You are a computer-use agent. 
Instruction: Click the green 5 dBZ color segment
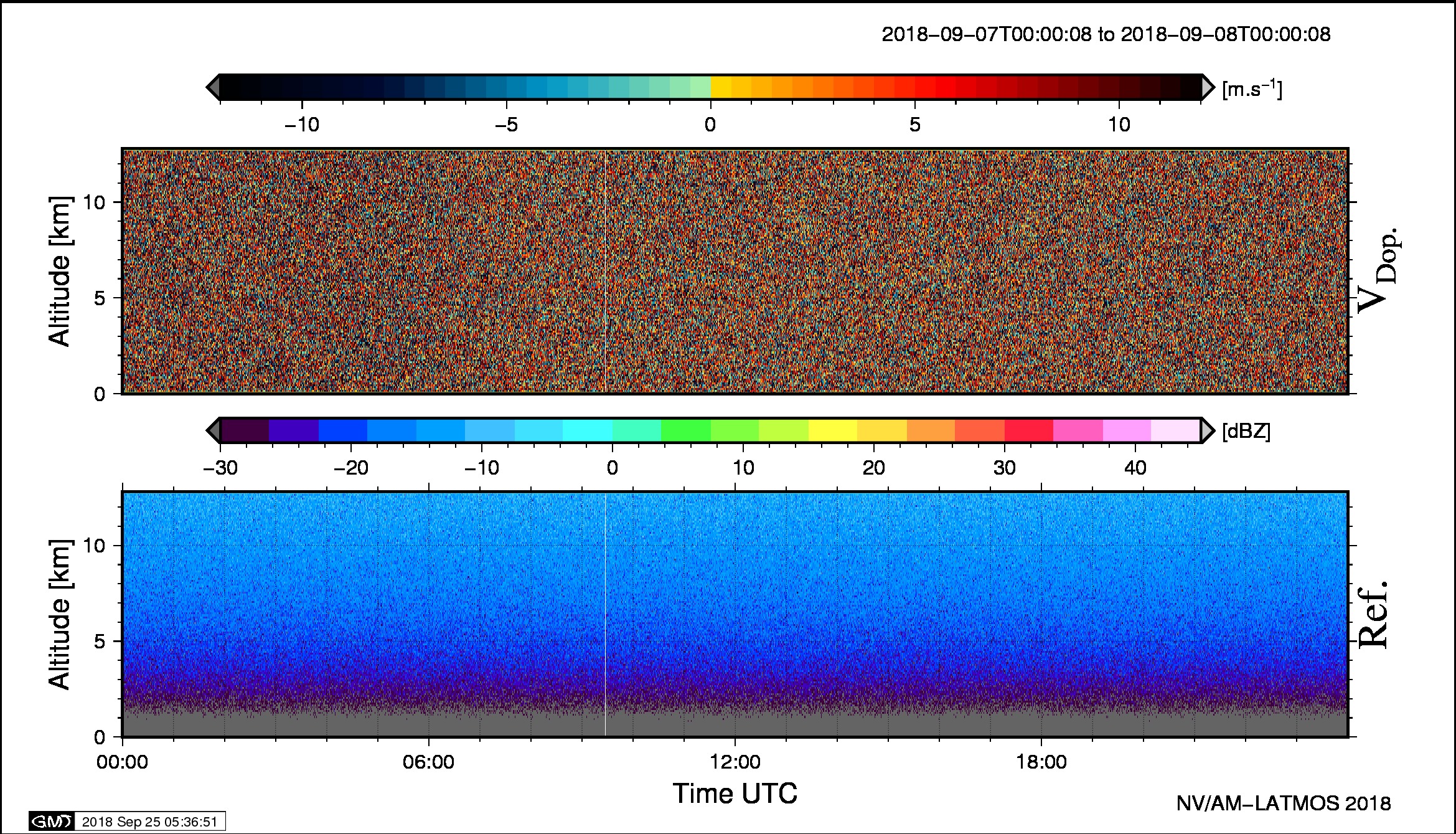[x=685, y=430]
